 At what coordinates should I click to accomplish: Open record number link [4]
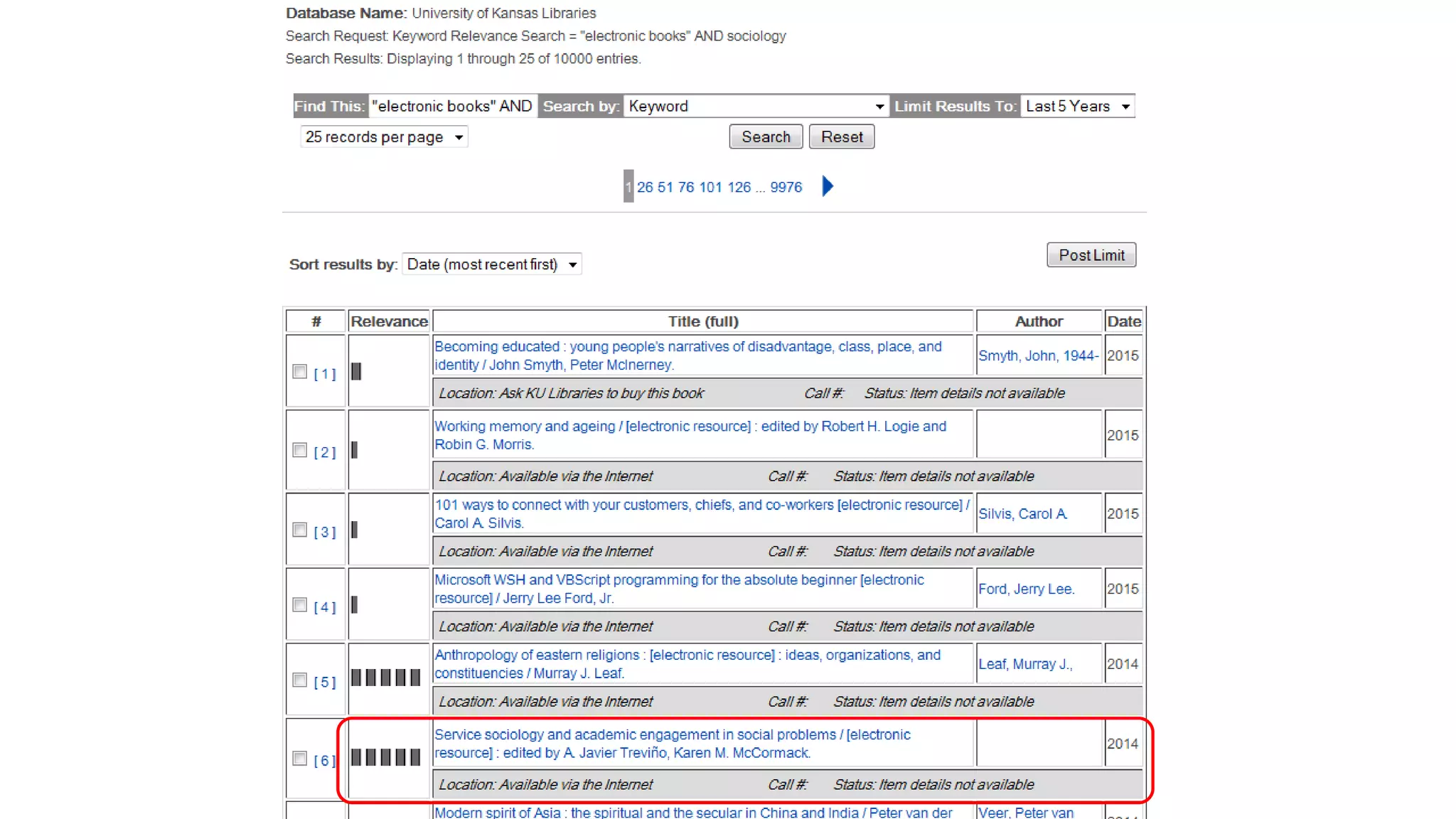tap(325, 607)
